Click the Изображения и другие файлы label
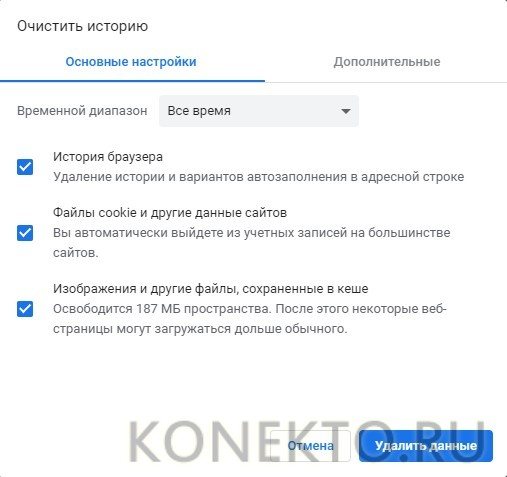 pyautogui.click(x=211, y=289)
